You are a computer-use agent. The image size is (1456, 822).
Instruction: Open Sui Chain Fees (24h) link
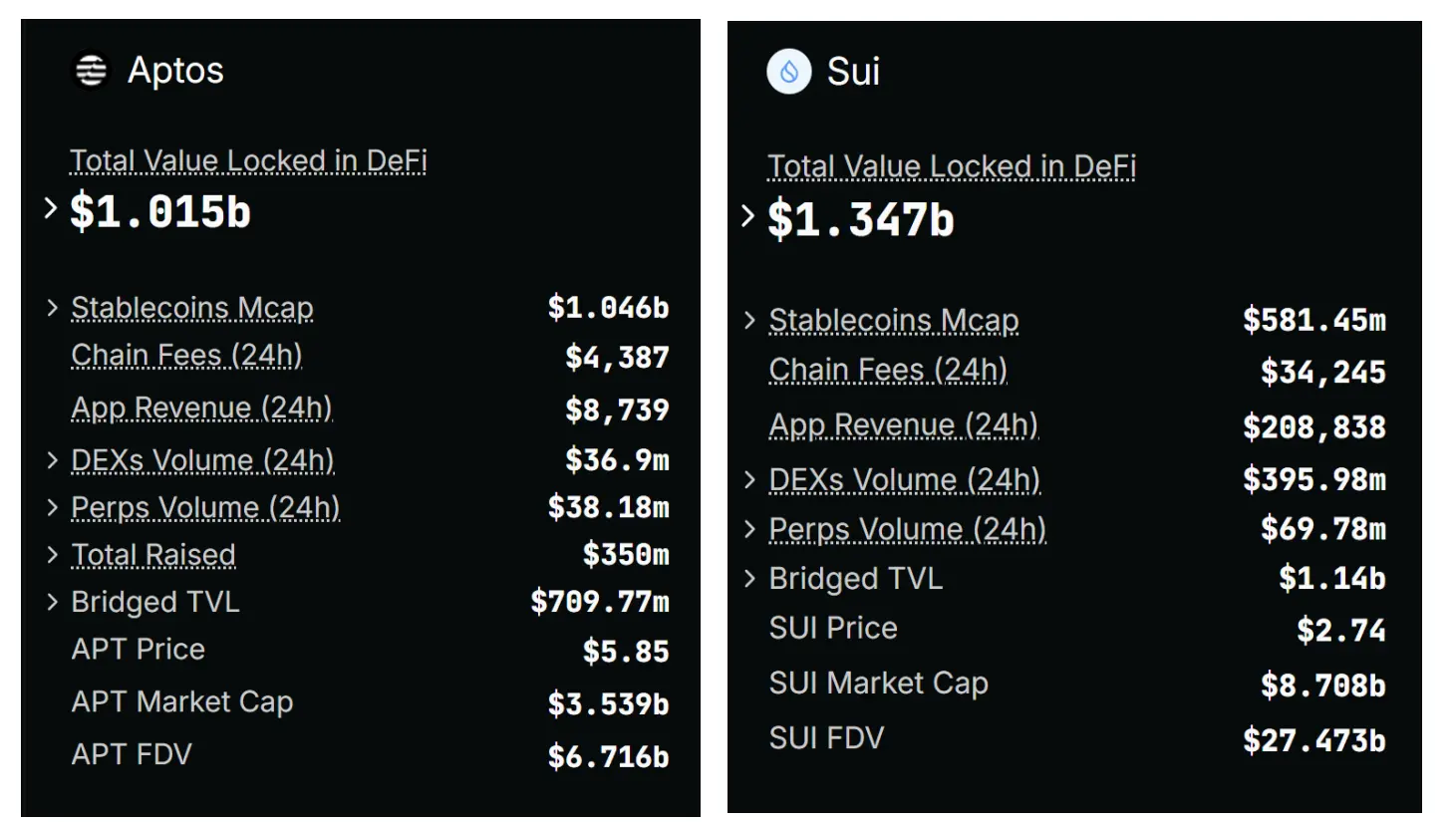[x=888, y=370]
